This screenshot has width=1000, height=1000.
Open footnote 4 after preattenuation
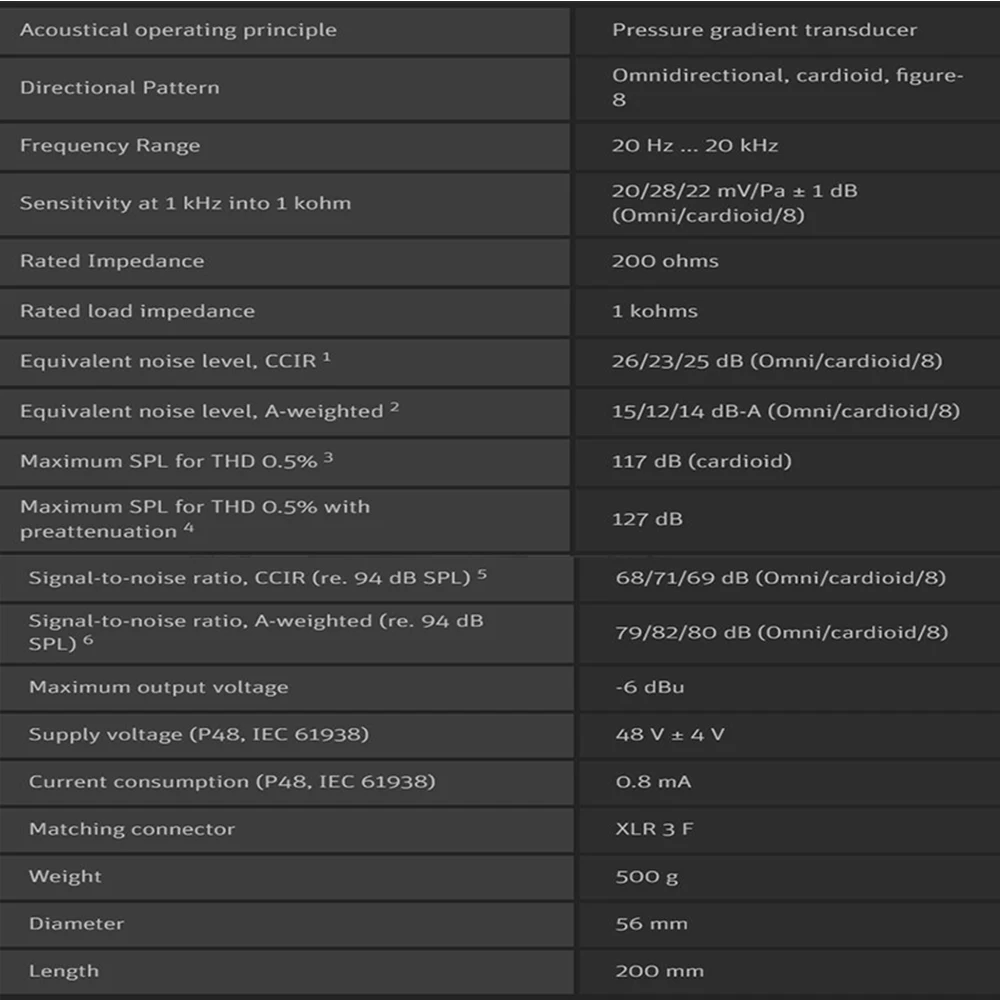tap(189, 527)
